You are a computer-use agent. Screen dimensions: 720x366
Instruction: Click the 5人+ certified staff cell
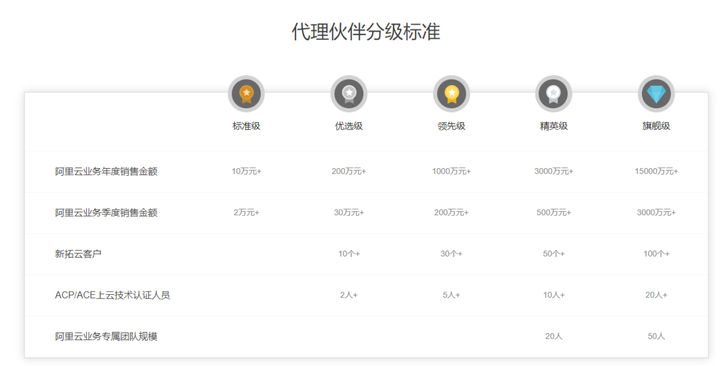pyautogui.click(x=451, y=295)
